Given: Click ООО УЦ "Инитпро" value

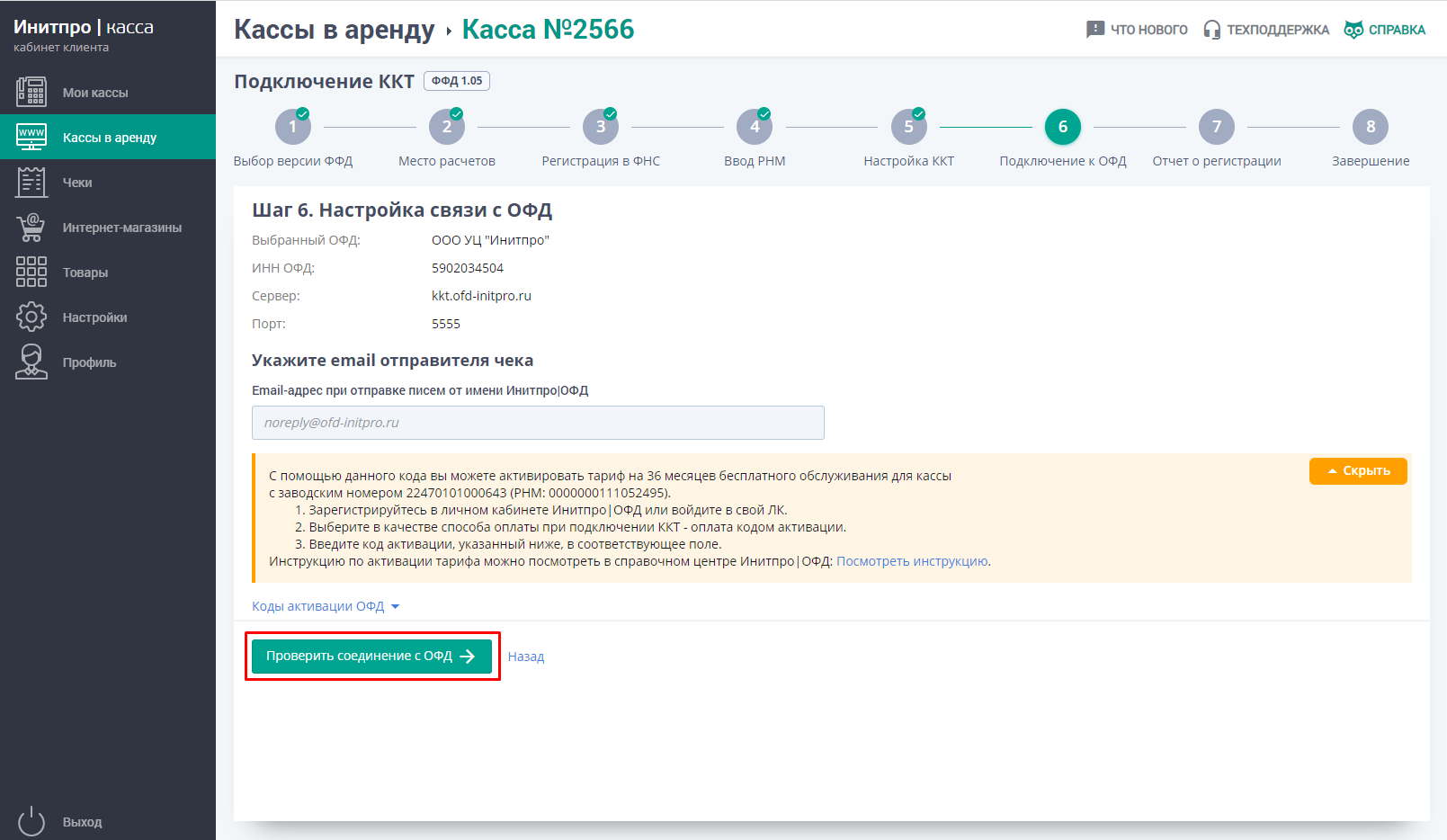Looking at the screenshot, I should coord(490,240).
